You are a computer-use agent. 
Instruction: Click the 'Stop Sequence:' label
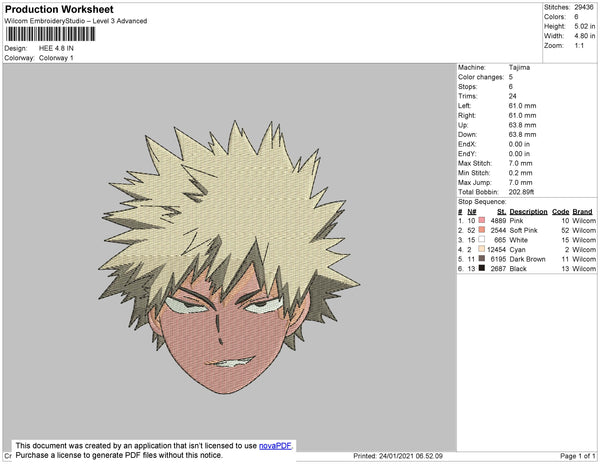pos(482,202)
